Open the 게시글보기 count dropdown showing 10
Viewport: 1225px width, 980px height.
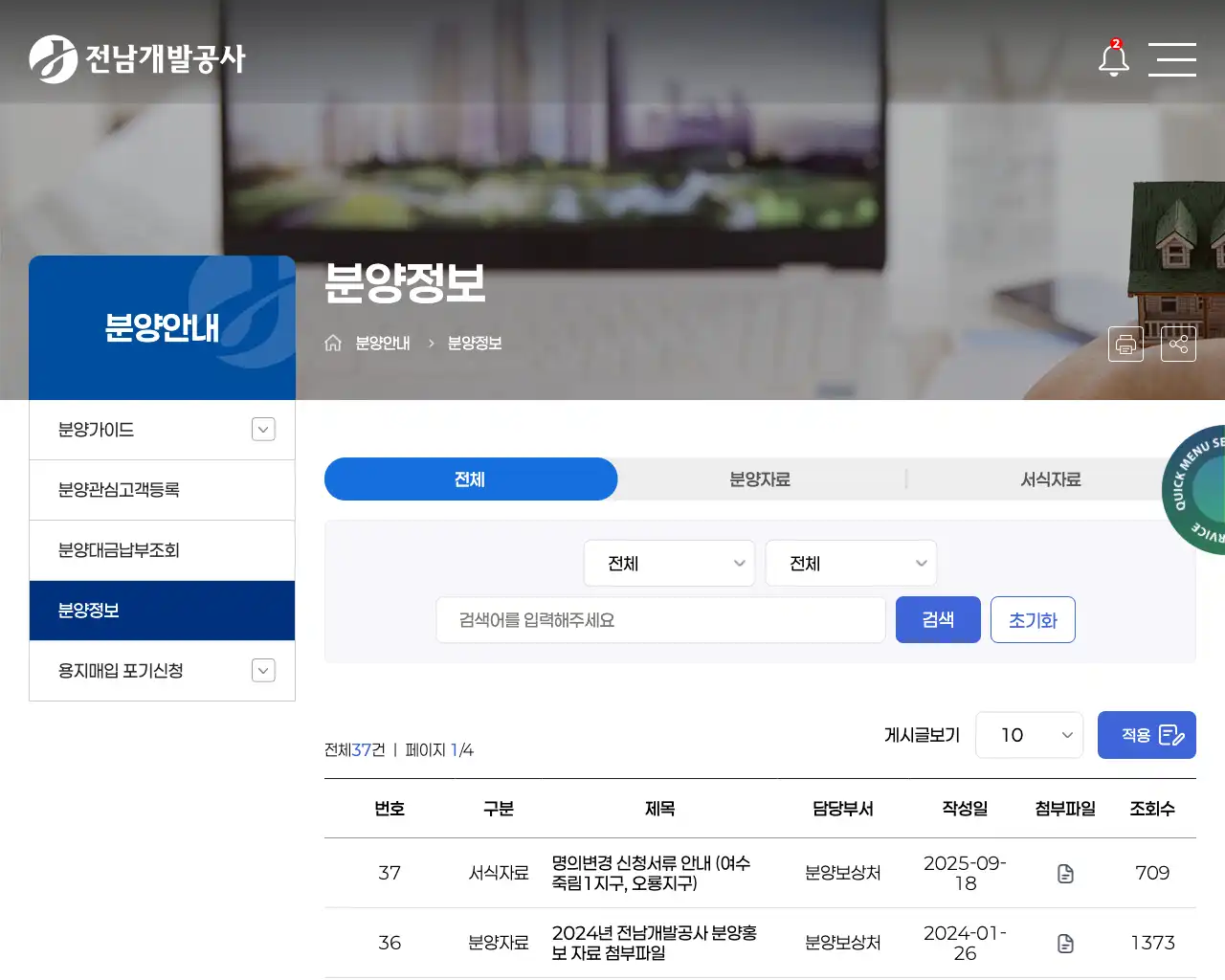click(1029, 735)
